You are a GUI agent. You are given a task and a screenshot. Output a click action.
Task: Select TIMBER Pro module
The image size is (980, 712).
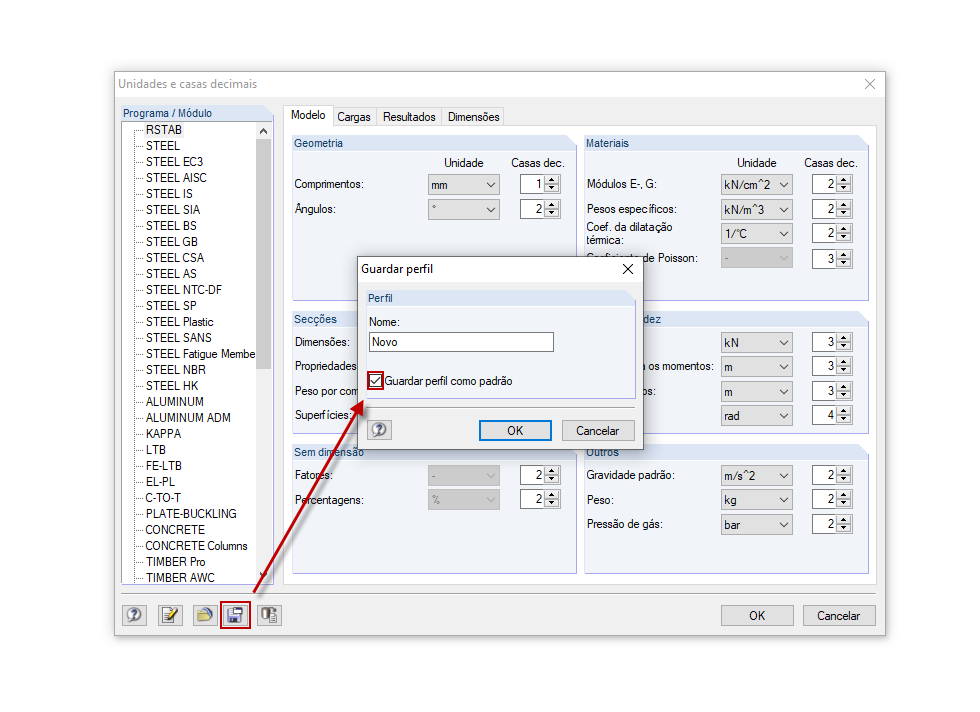pos(176,562)
